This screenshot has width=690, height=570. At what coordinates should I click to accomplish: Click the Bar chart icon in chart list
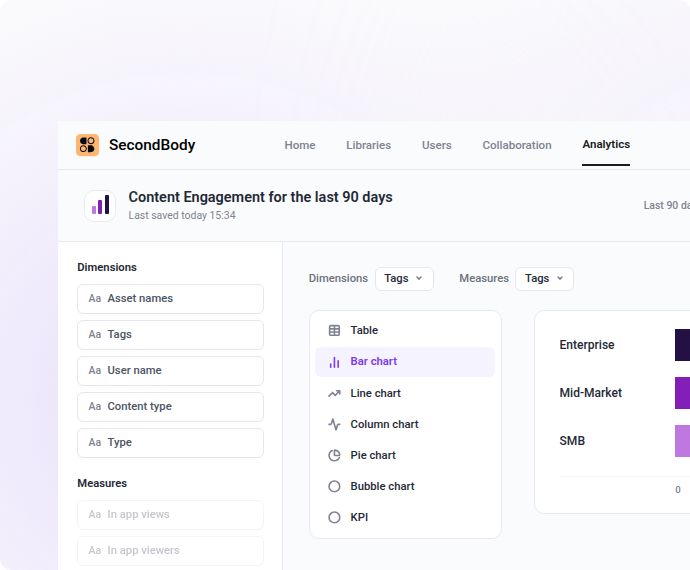coord(334,362)
